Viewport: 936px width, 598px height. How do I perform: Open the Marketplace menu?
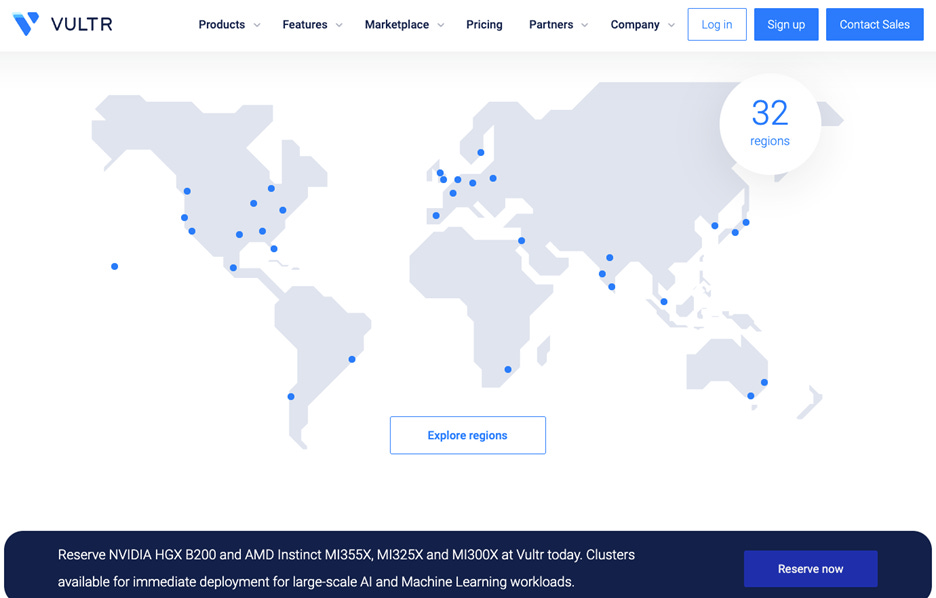click(x=396, y=24)
